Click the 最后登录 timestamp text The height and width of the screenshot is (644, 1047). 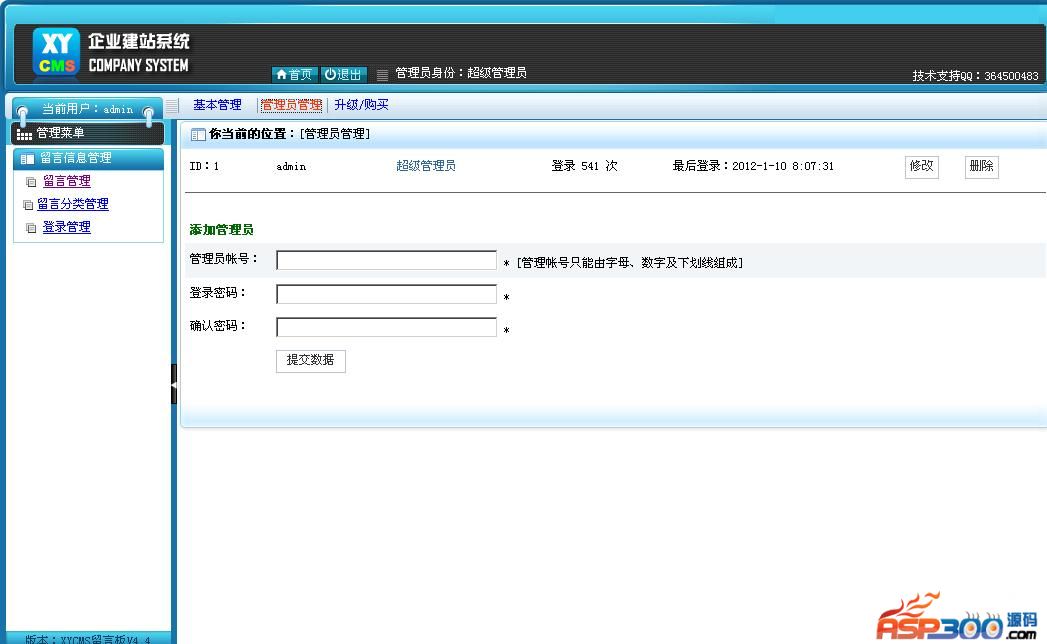753,166
